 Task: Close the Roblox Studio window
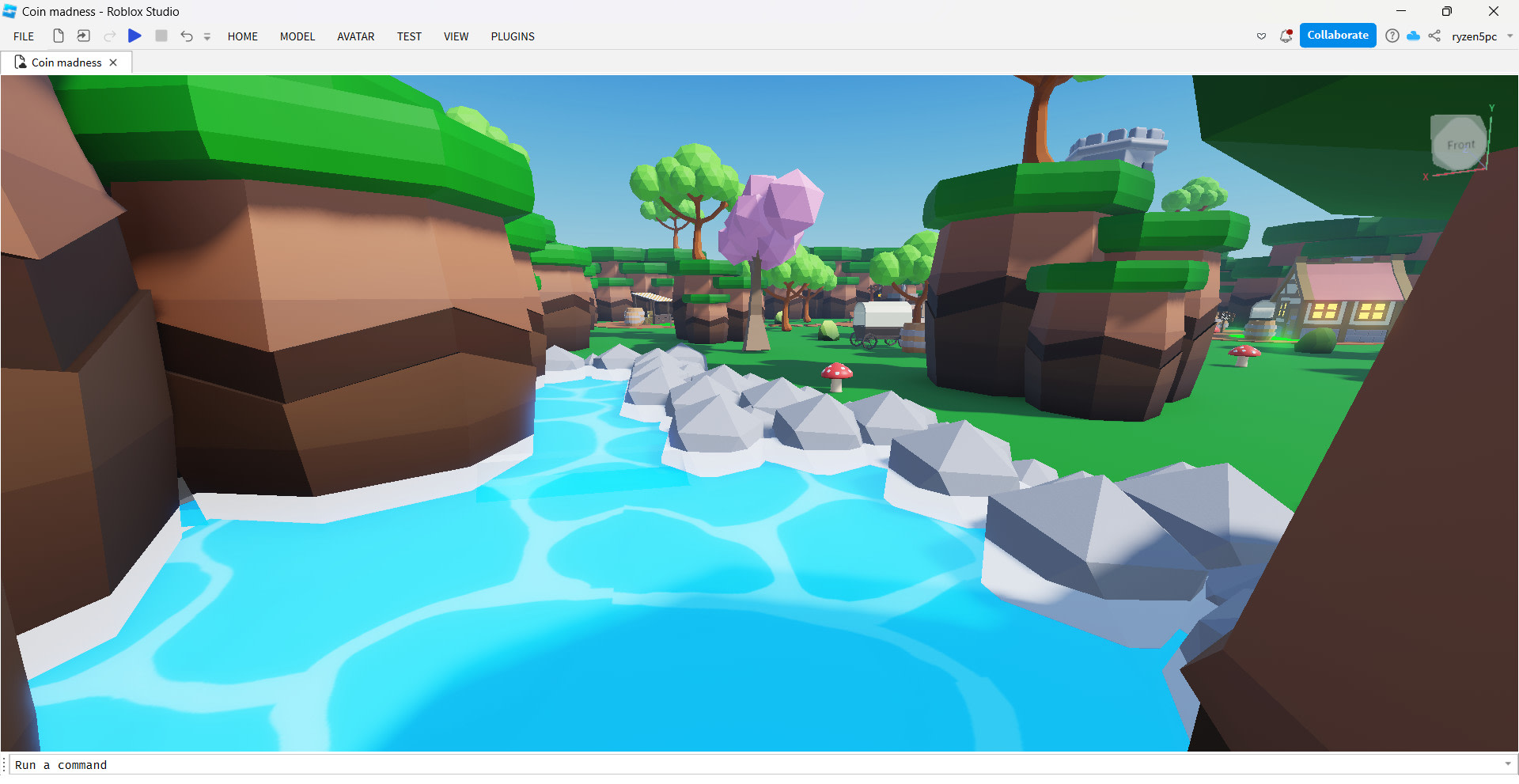click(1494, 11)
